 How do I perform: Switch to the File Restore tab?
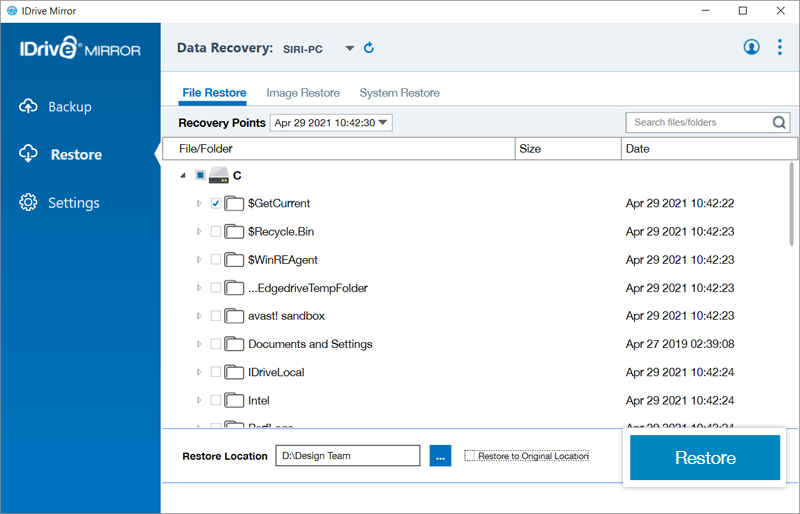point(214,93)
